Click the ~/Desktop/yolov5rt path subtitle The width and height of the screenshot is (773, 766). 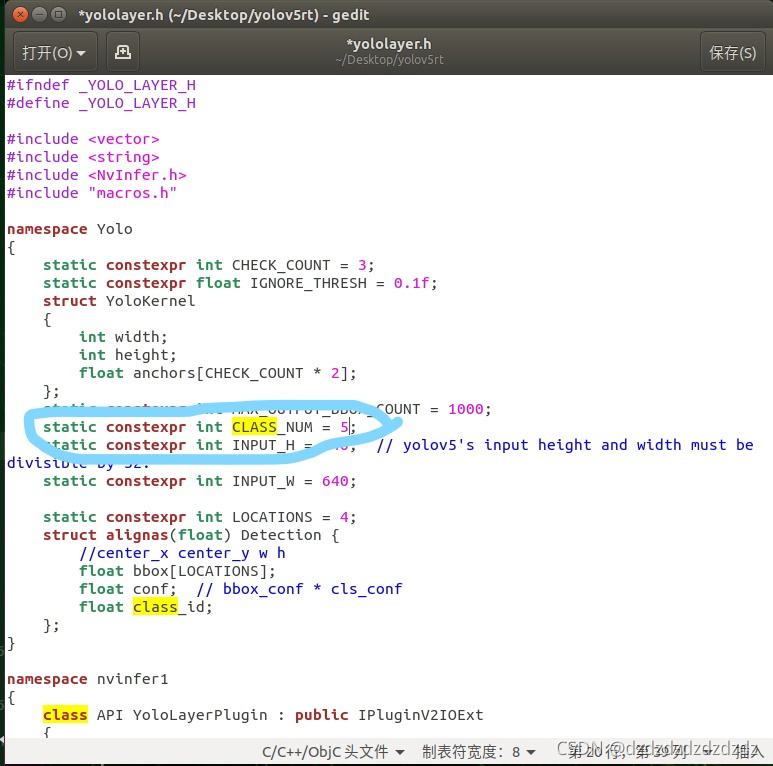pyautogui.click(x=389, y=60)
